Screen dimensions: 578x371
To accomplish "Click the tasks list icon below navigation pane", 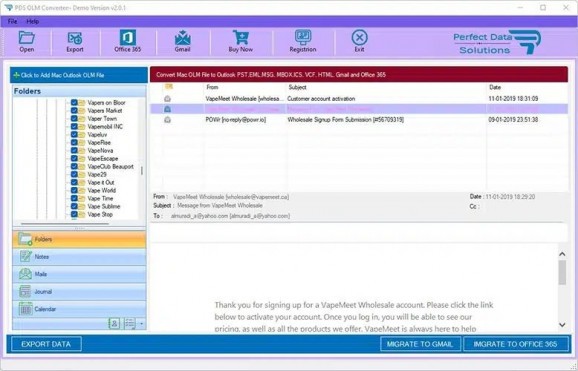I will pos(130,324).
